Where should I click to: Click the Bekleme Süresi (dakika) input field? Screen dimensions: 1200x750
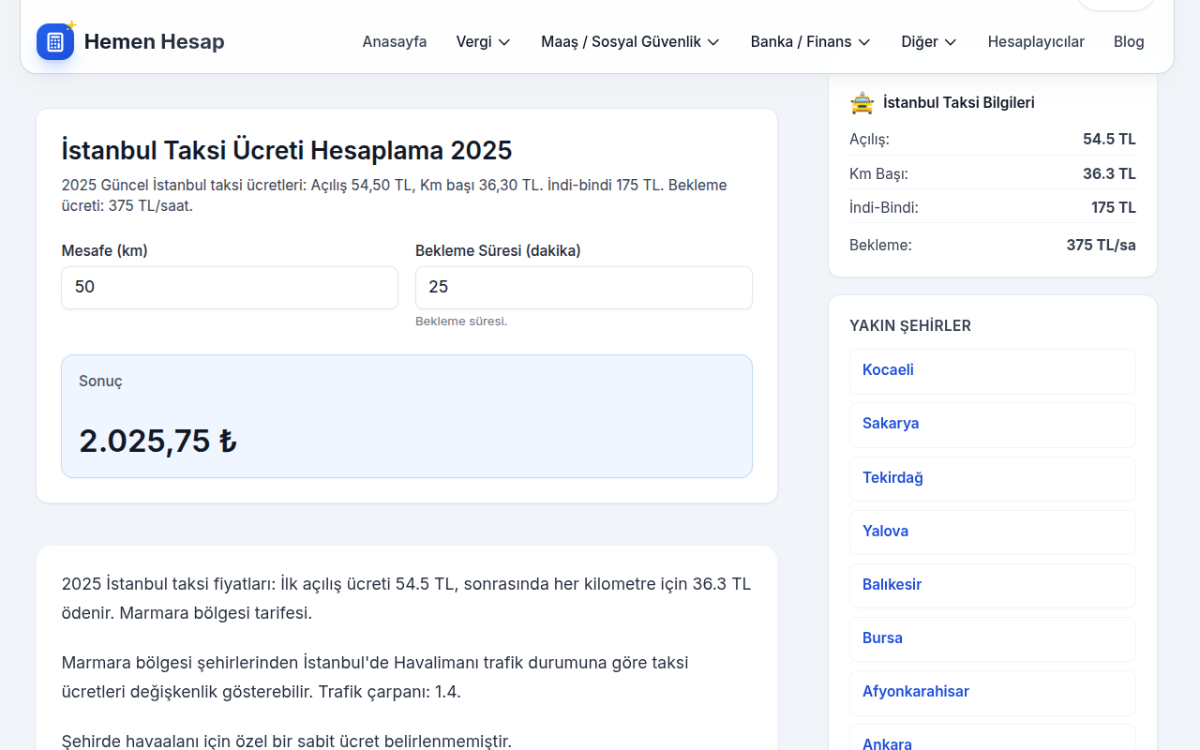[584, 288]
